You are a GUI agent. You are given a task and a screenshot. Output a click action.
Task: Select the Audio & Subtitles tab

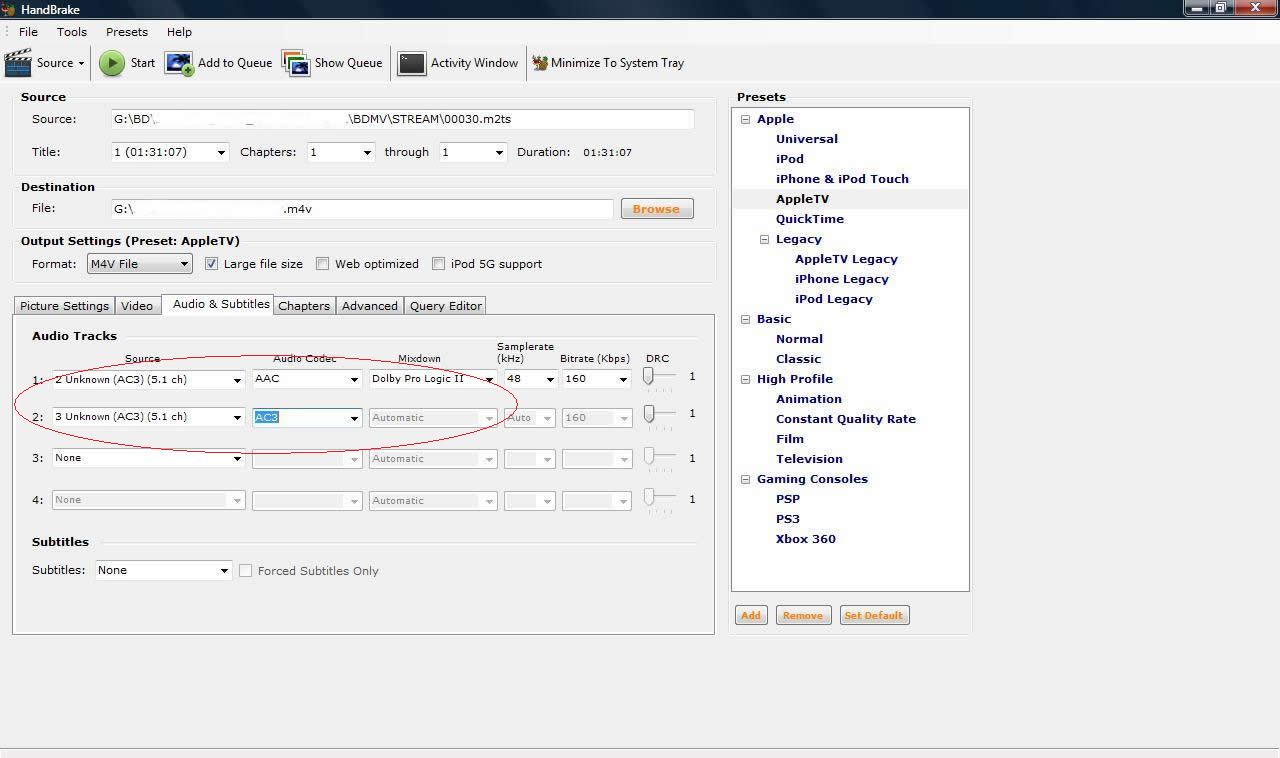[x=218, y=304]
